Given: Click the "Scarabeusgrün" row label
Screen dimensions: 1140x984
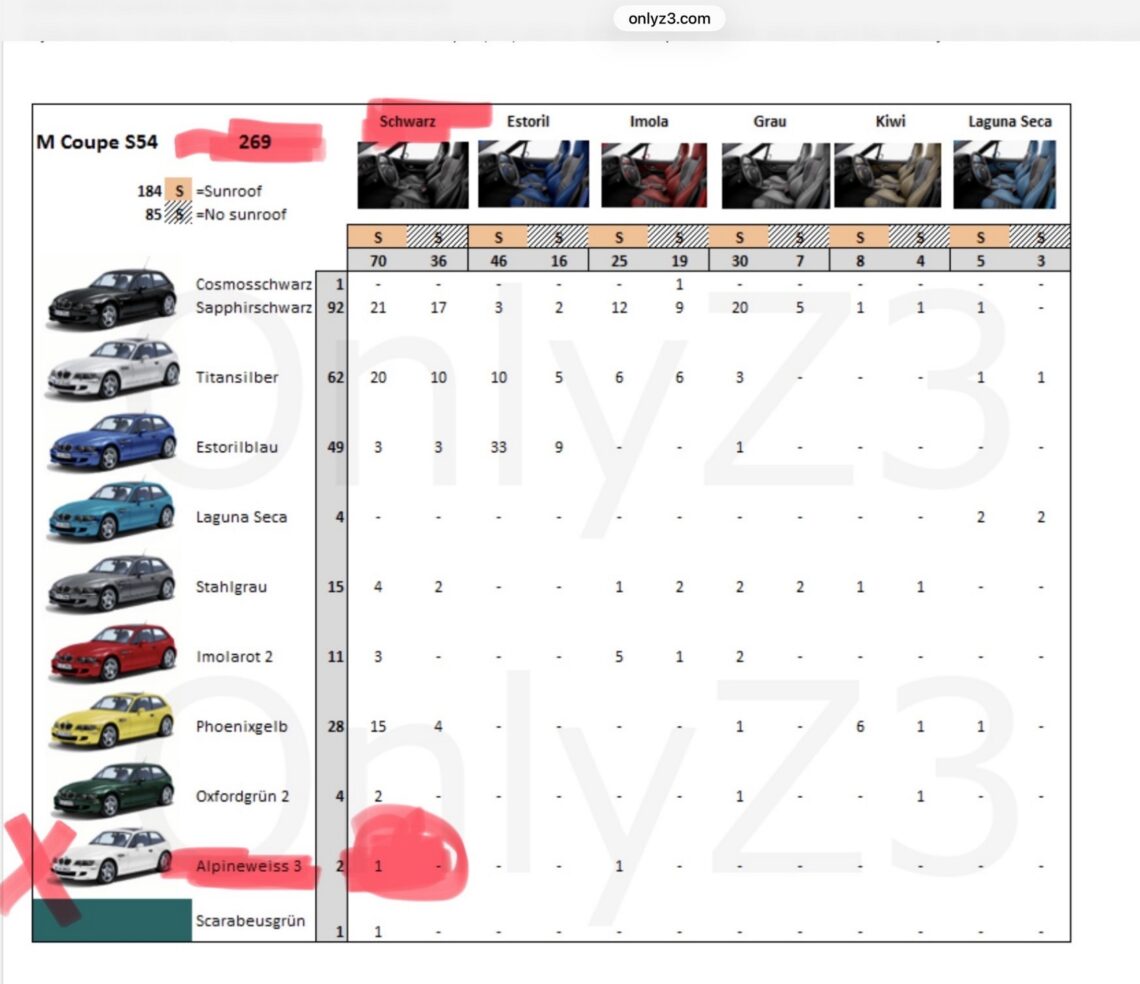Looking at the screenshot, I should [x=250, y=921].
